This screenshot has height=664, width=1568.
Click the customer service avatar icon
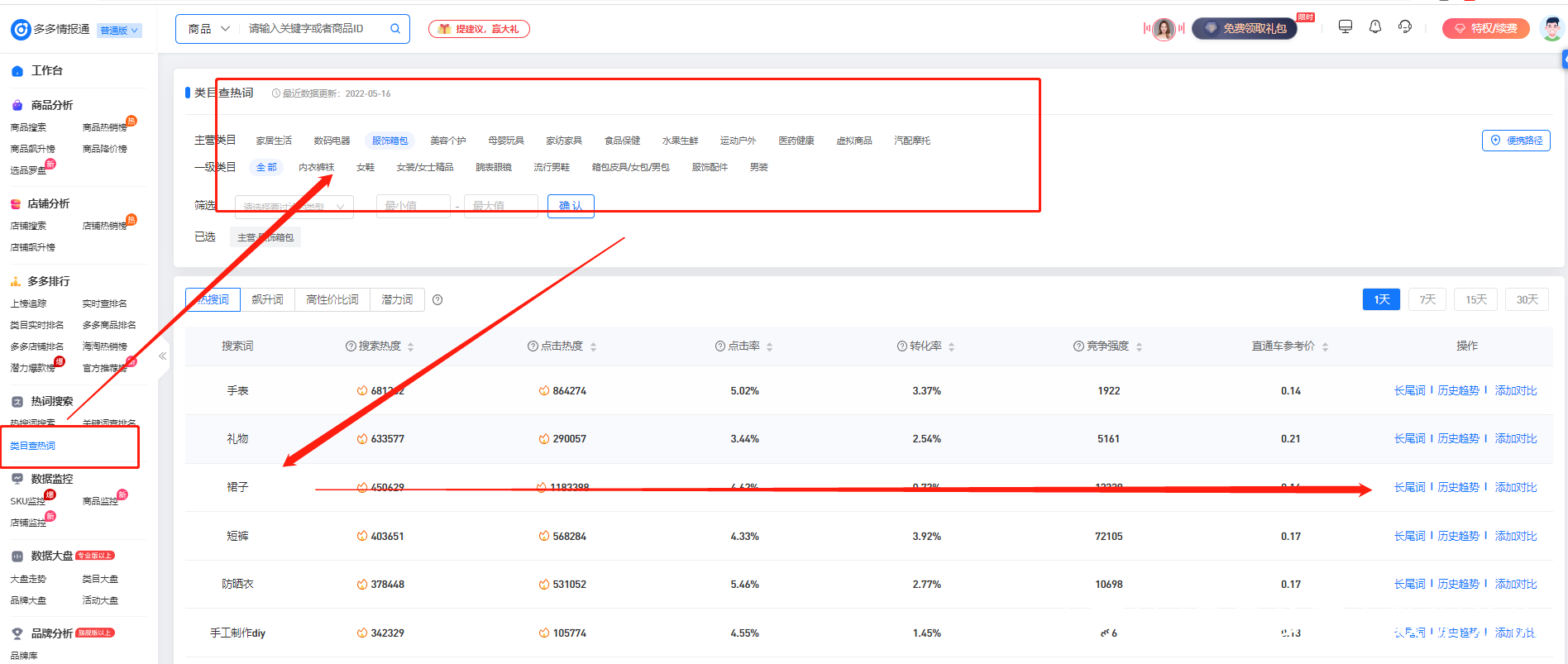(1164, 29)
